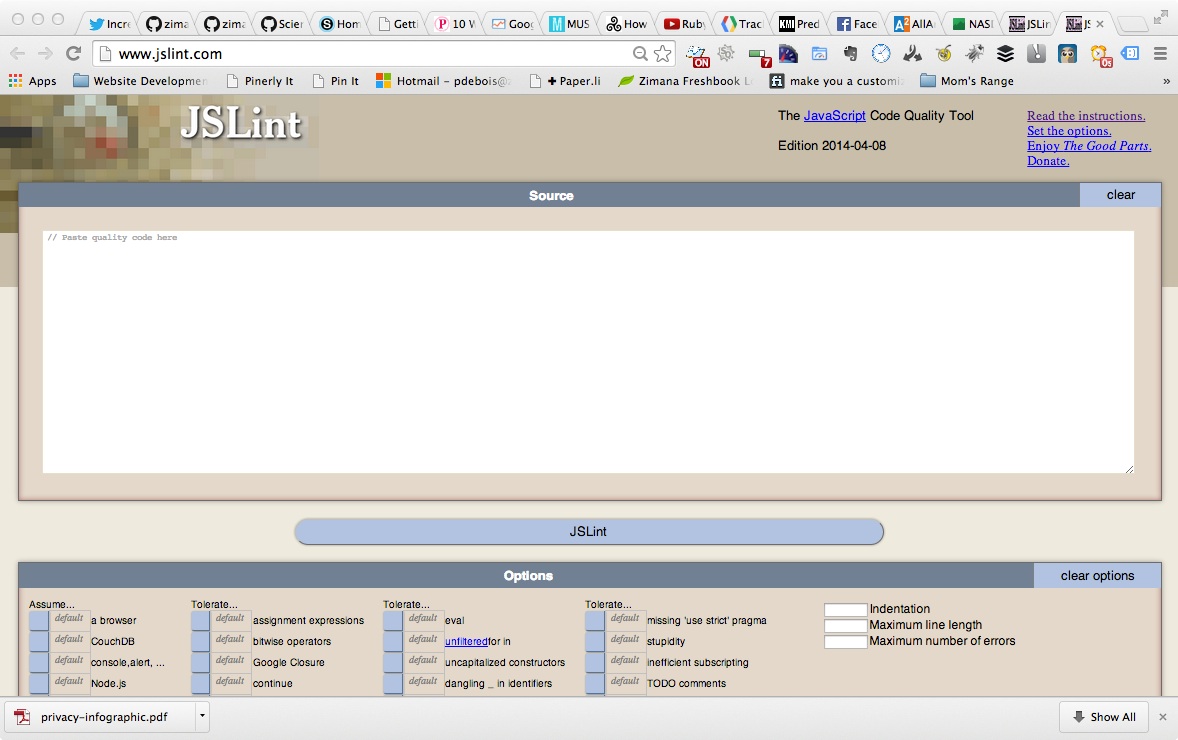Screen dimensions: 1178x740
Task: Open the extension with red 7 badge
Action: tap(760, 56)
